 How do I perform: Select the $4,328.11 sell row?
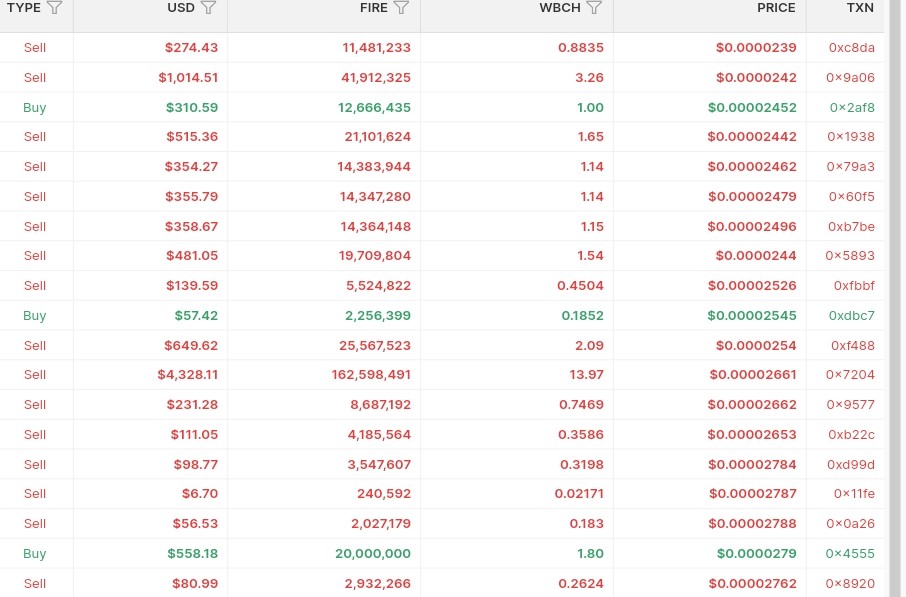tap(442, 374)
